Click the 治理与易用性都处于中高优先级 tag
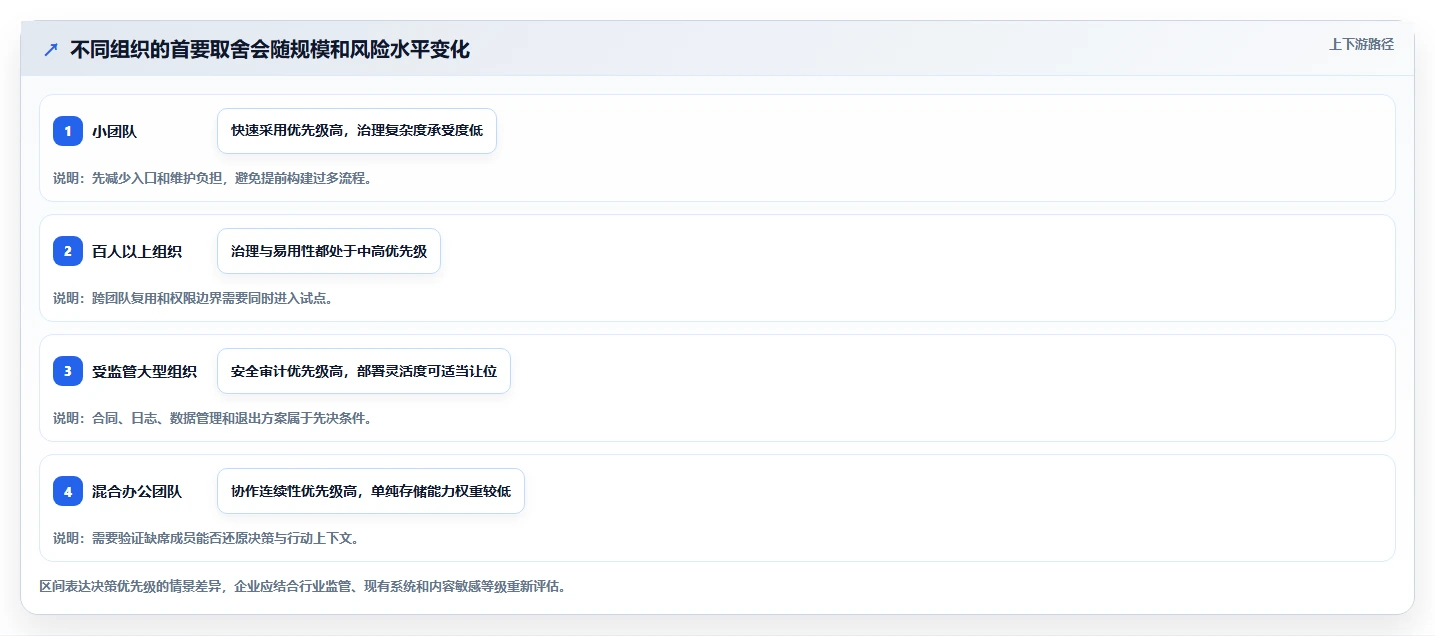1435x636 pixels. click(329, 251)
